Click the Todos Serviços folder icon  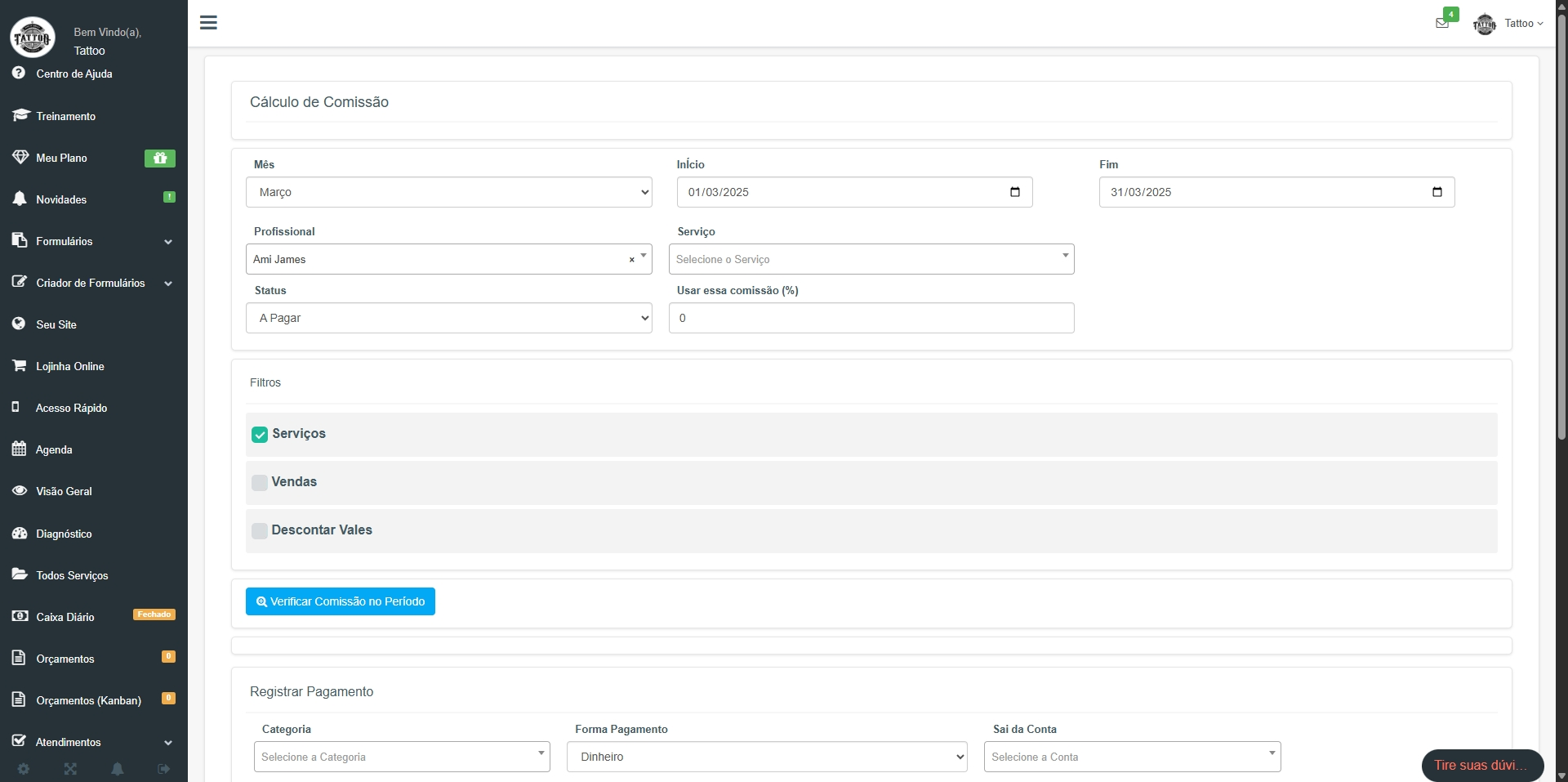(20, 574)
